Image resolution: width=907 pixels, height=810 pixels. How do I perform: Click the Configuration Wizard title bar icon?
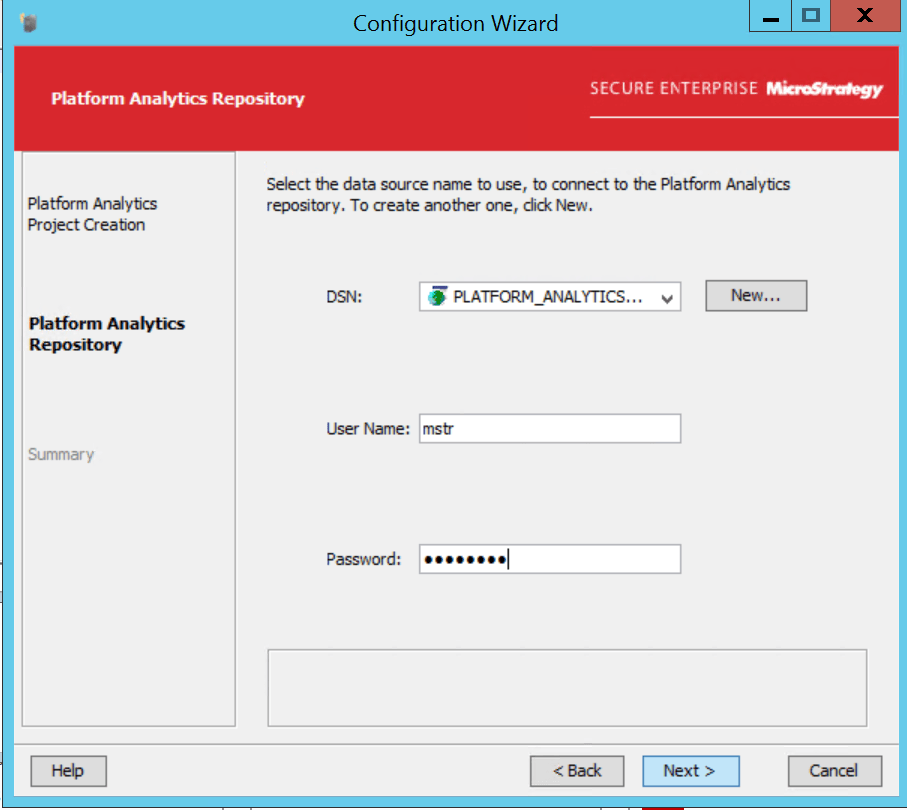[28, 23]
